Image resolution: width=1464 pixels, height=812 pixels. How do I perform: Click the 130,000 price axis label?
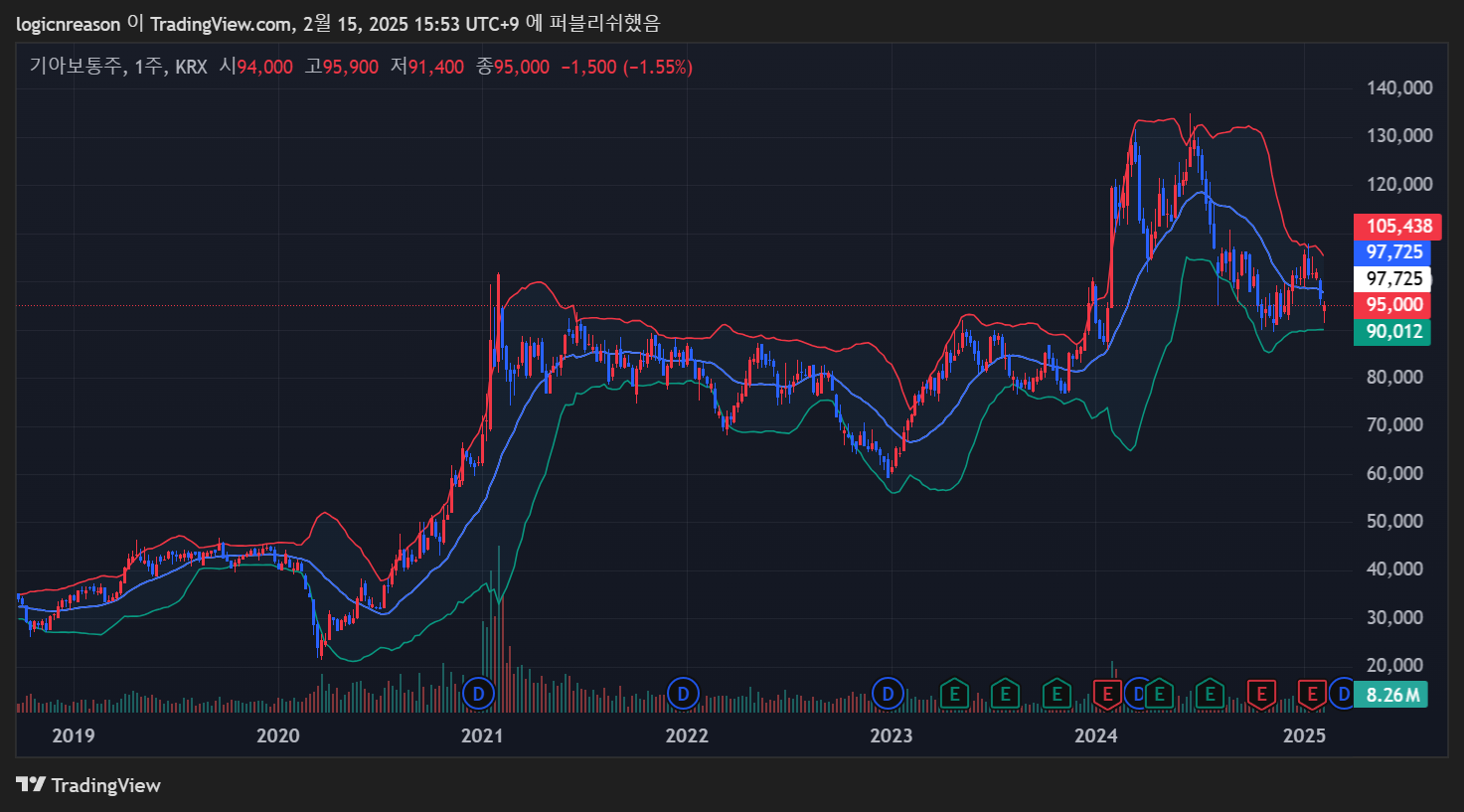(x=1399, y=136)
